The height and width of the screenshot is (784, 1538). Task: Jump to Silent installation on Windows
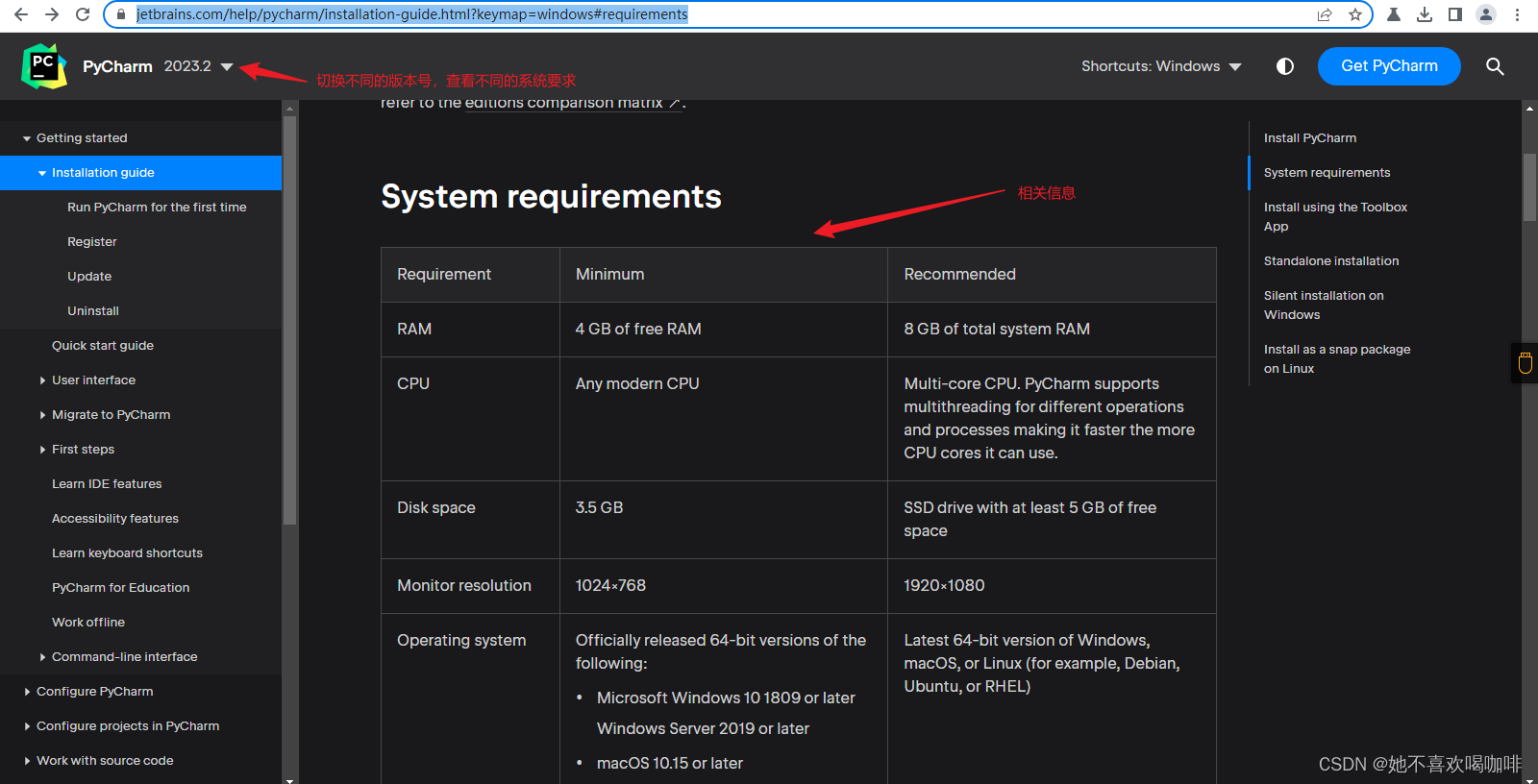(1324, 306)
